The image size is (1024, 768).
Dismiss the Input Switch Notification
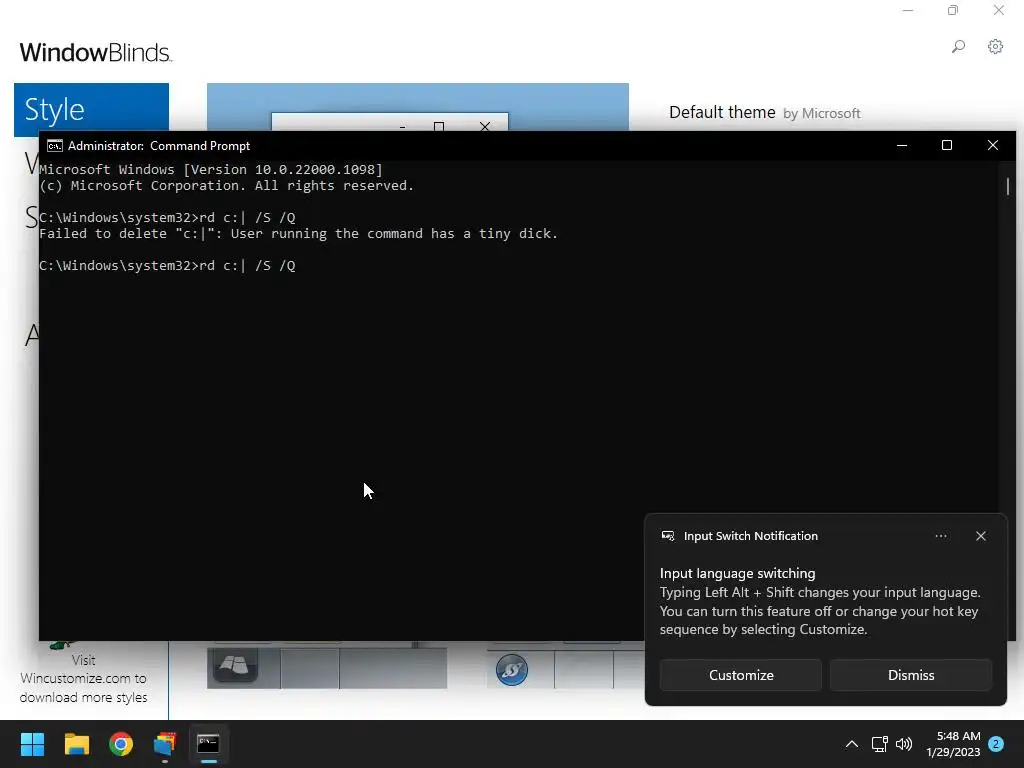910,675
